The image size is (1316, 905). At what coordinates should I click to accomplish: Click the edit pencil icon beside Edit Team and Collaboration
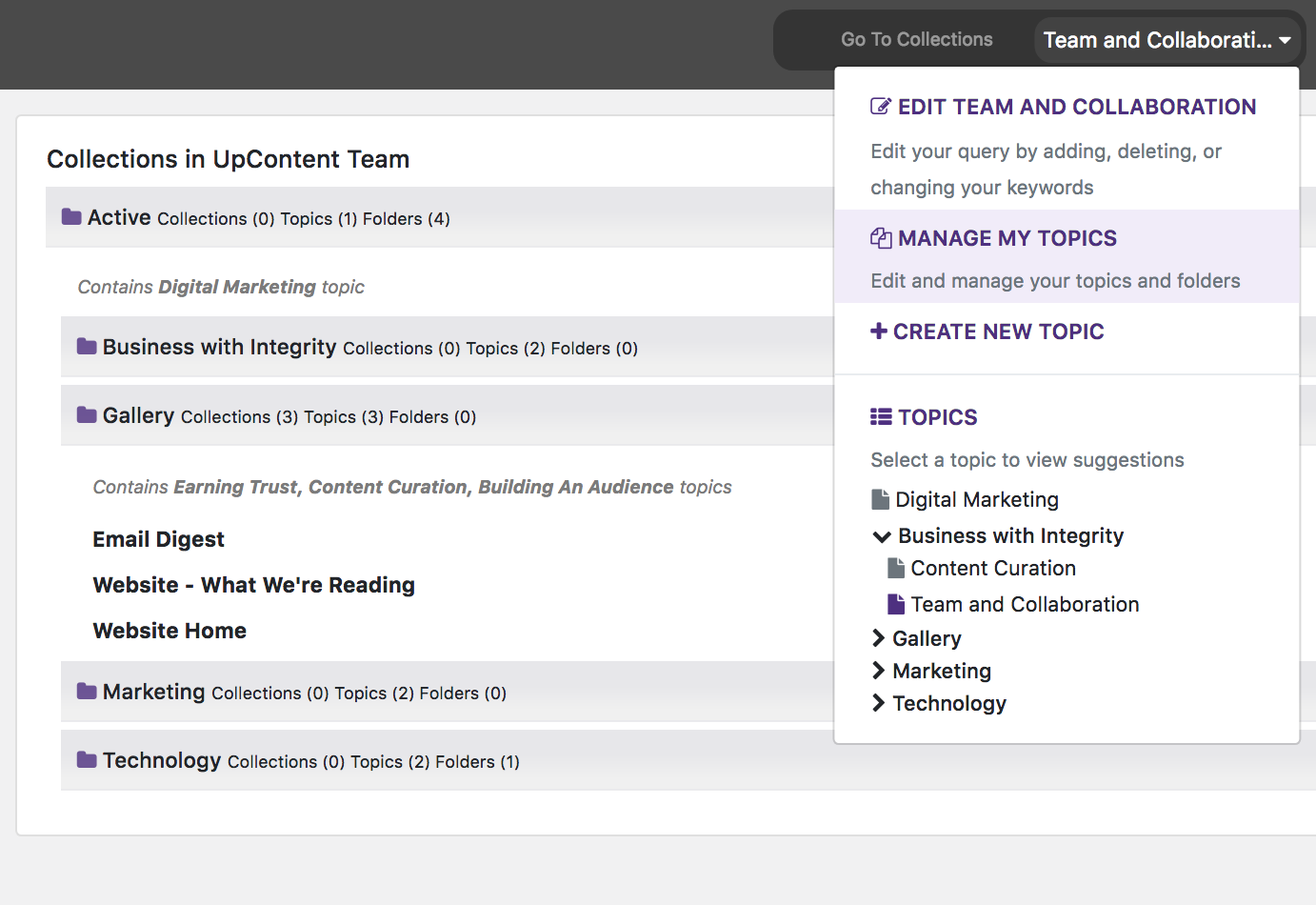click(881, 107)
